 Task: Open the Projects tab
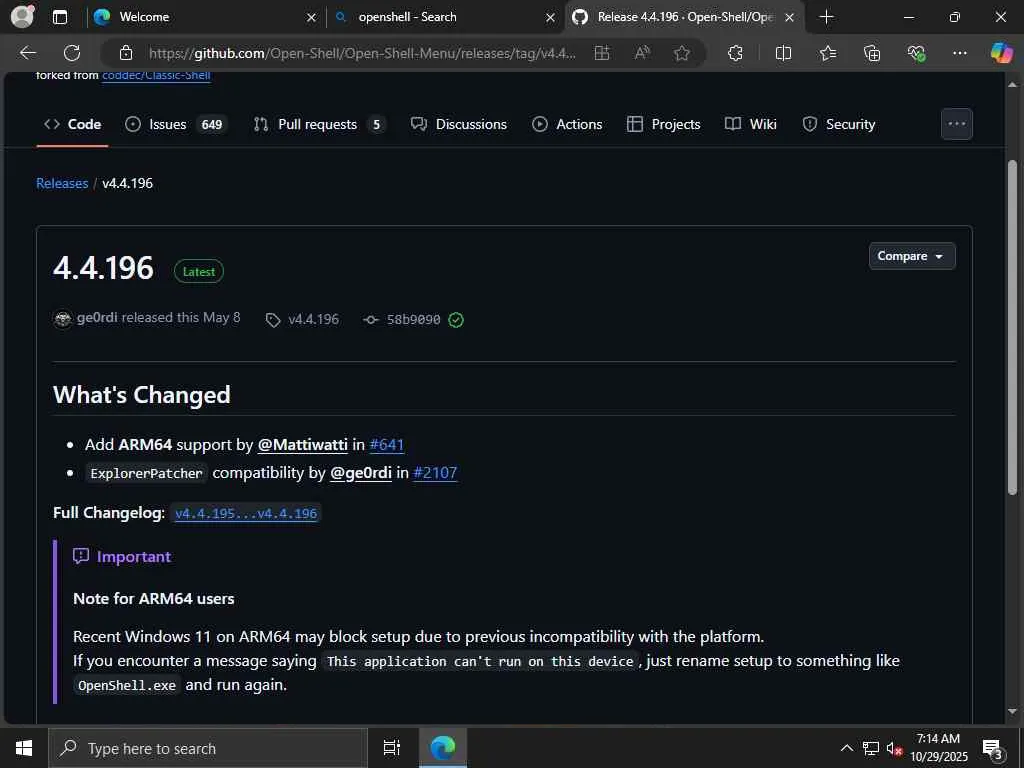pos(664,124)
